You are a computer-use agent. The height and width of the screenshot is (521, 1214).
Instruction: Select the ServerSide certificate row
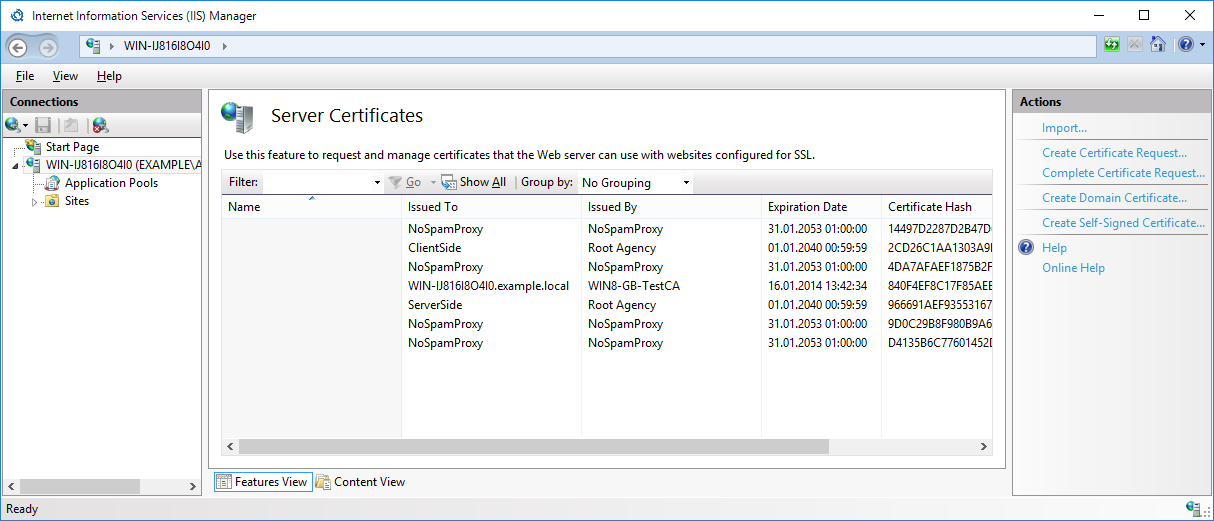point(607,305)
